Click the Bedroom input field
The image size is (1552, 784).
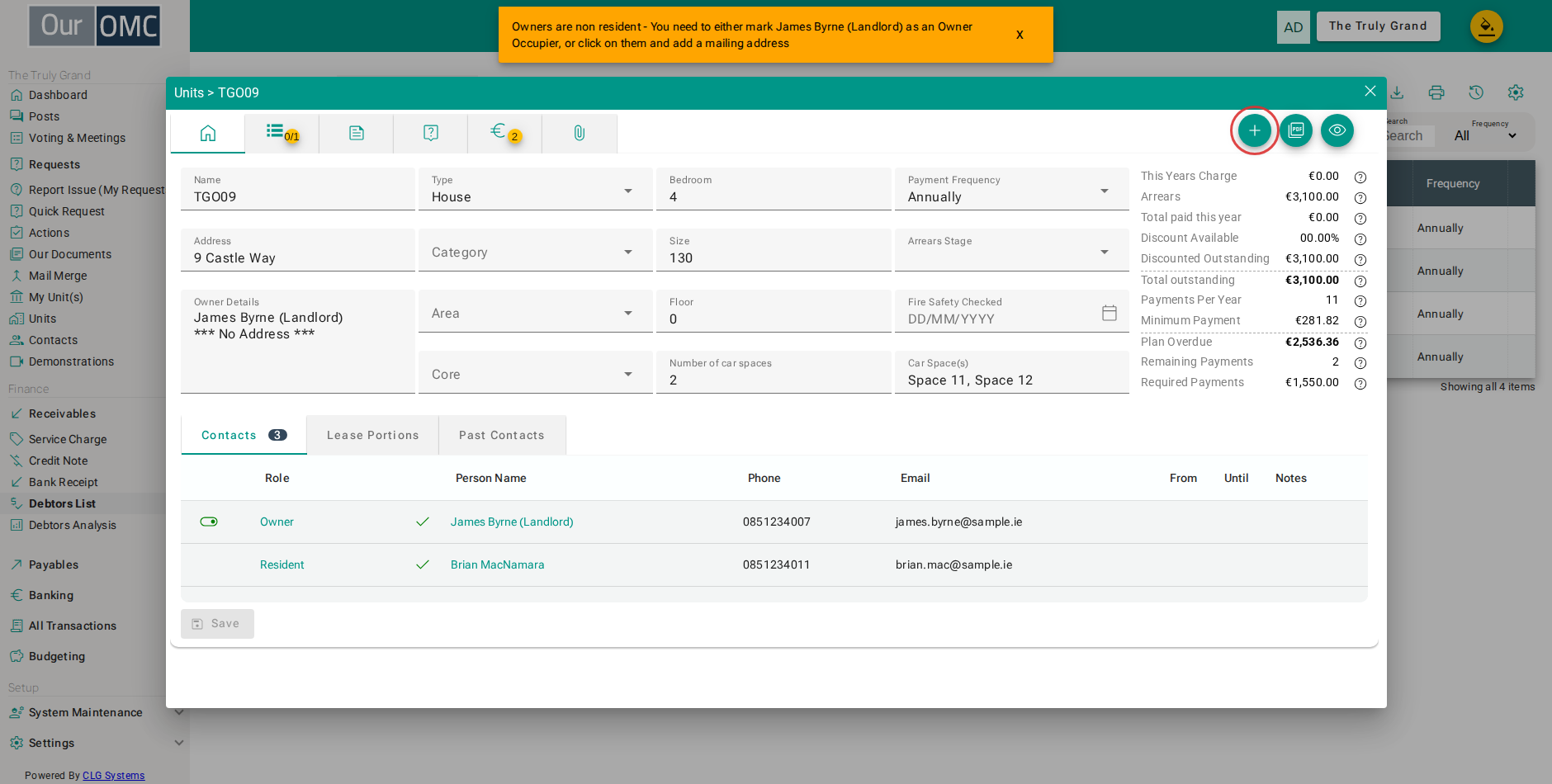pyautogui.click(x=774, y=189)
